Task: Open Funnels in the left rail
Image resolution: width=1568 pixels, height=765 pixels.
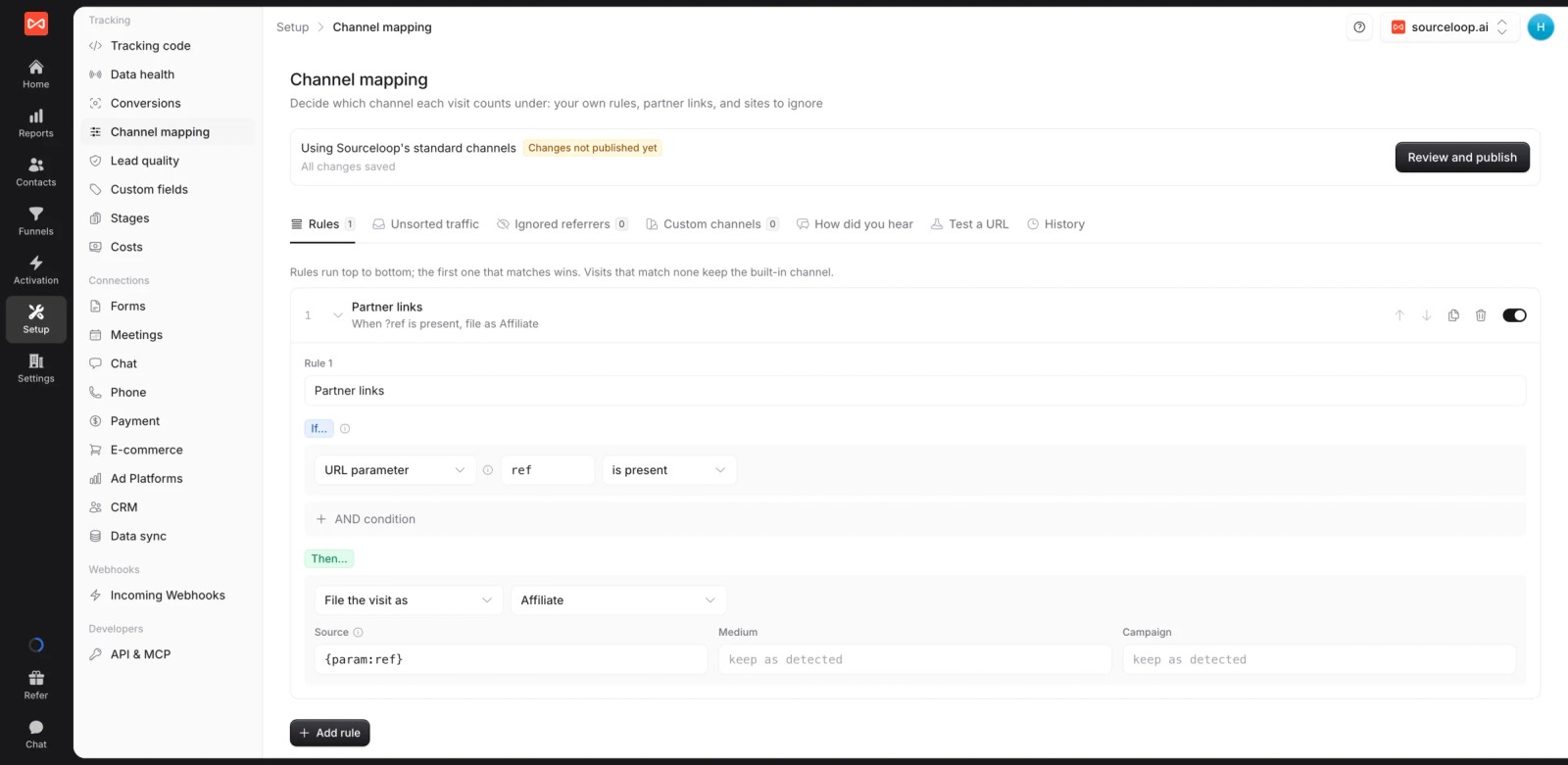Action: pyautogui.click(x=36, y=221)
